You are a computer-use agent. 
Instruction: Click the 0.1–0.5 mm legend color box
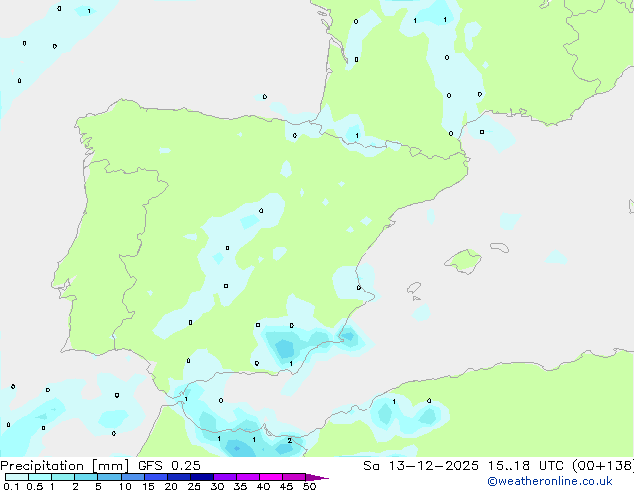[x=17, y=477]
